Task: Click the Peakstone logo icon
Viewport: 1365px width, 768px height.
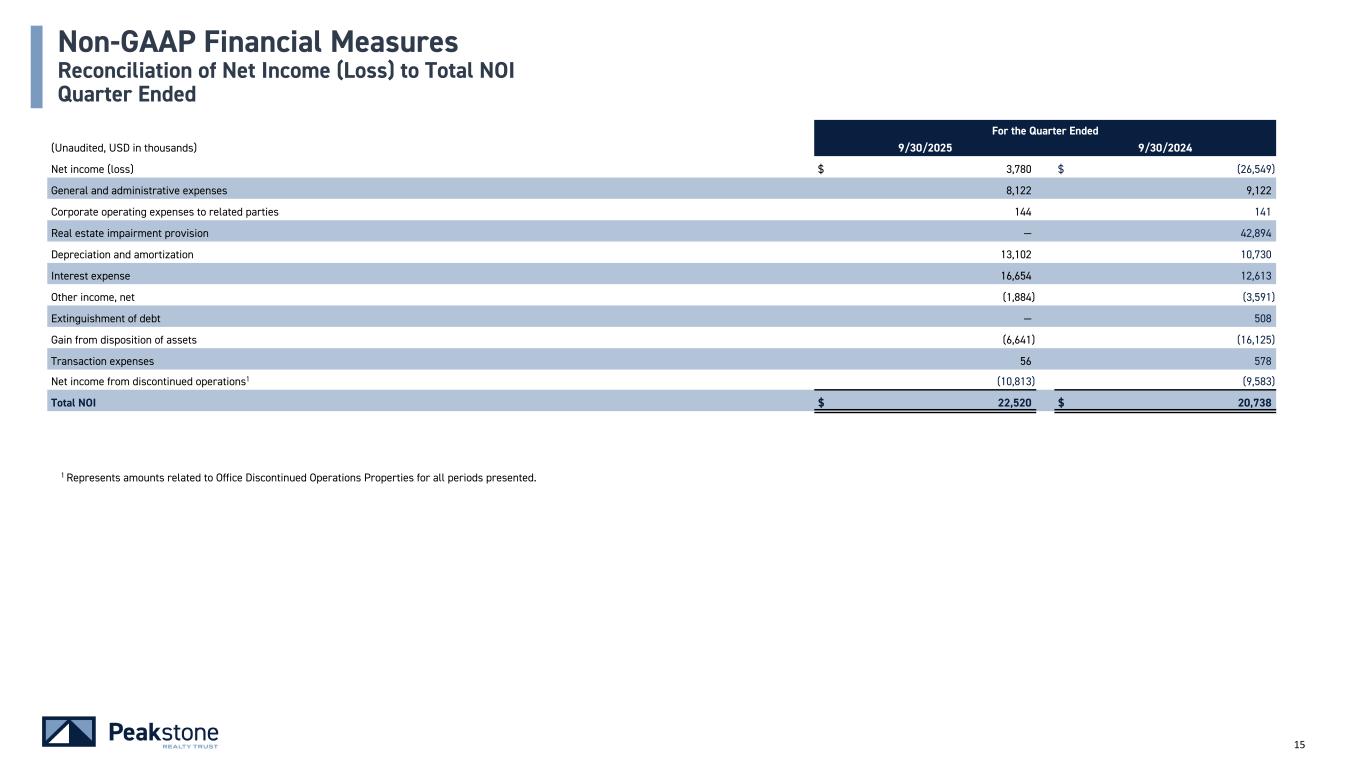Action: point(69,732)
